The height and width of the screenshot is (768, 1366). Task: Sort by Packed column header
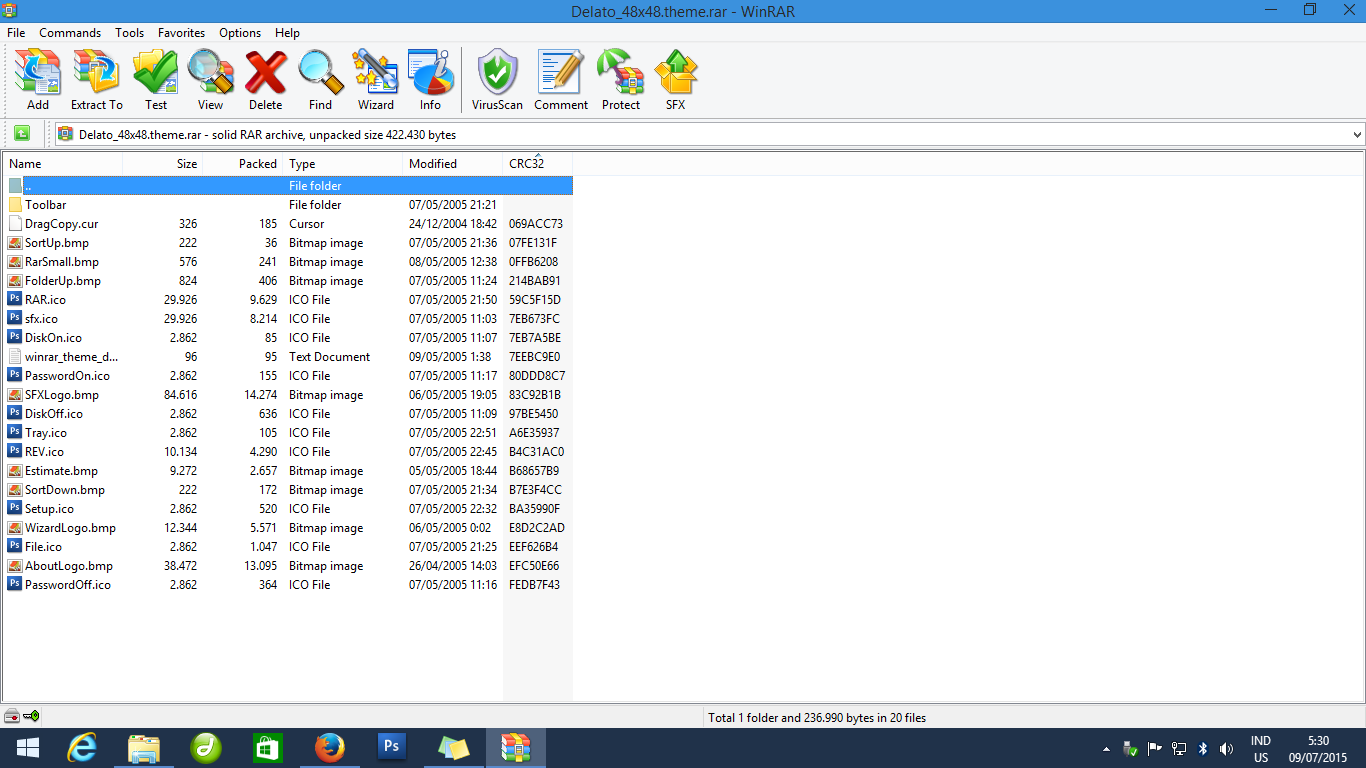pos(243,163)
